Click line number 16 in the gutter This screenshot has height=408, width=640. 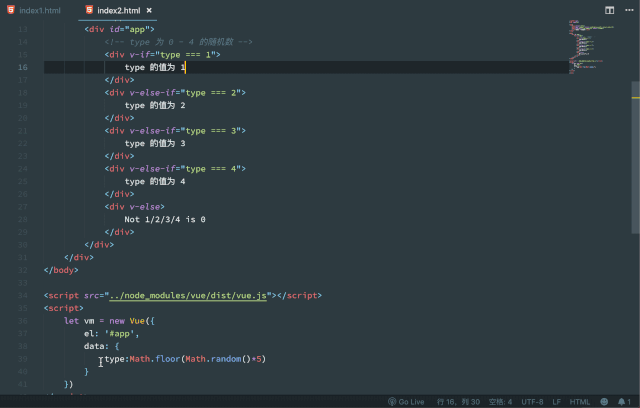[x=23, y=67]
